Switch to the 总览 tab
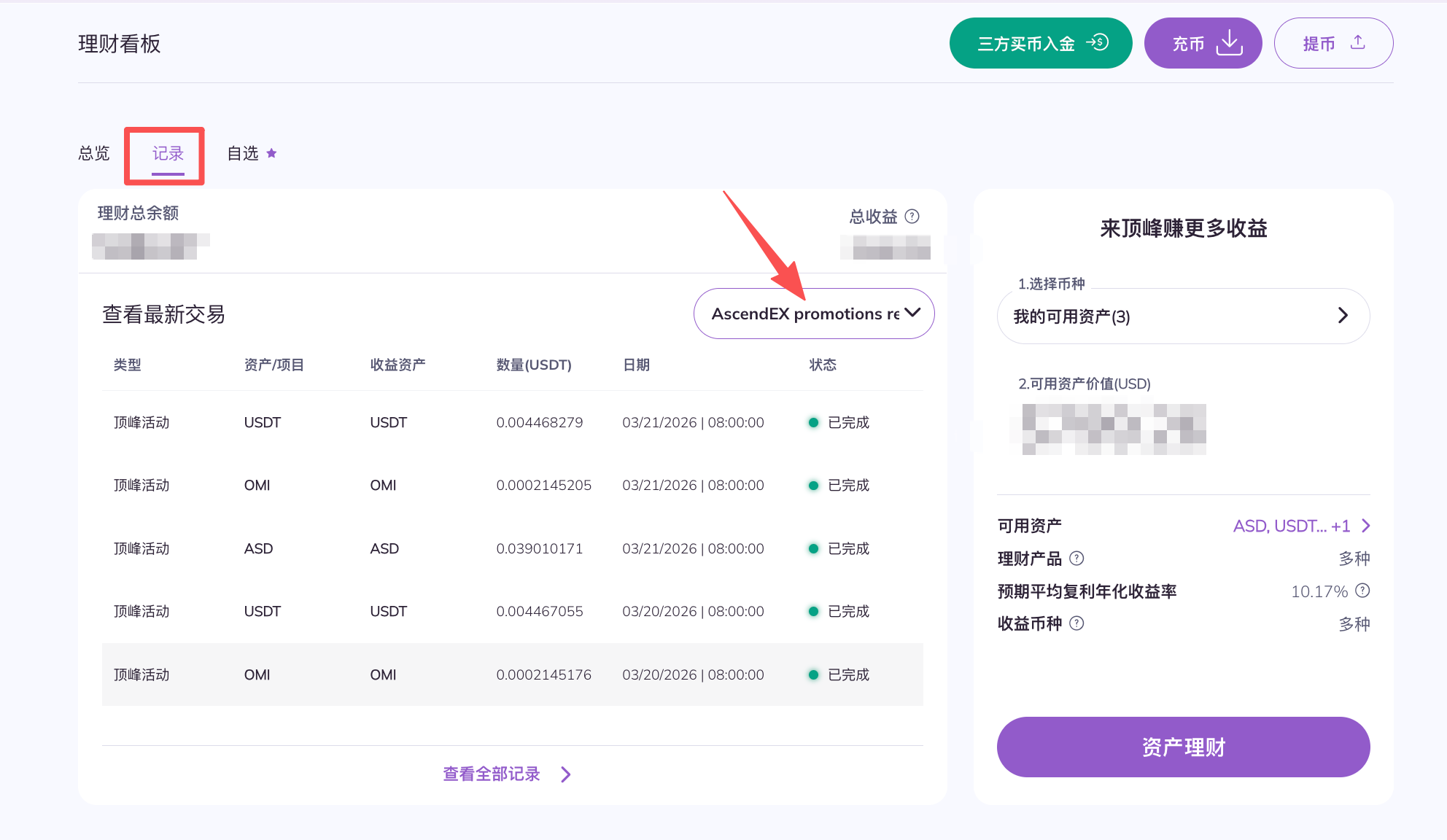This screenshot has width=1447, height=840. pos(94,153)
